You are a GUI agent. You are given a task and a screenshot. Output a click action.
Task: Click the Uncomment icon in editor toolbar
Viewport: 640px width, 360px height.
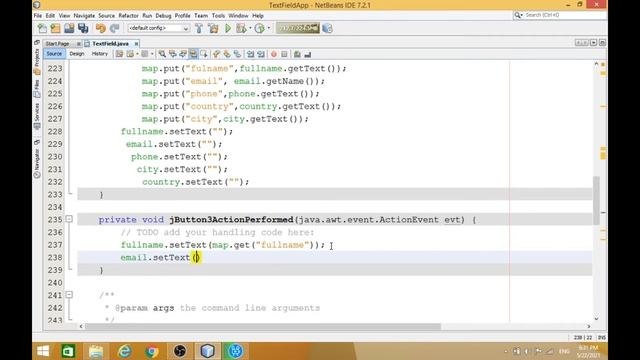308,54
